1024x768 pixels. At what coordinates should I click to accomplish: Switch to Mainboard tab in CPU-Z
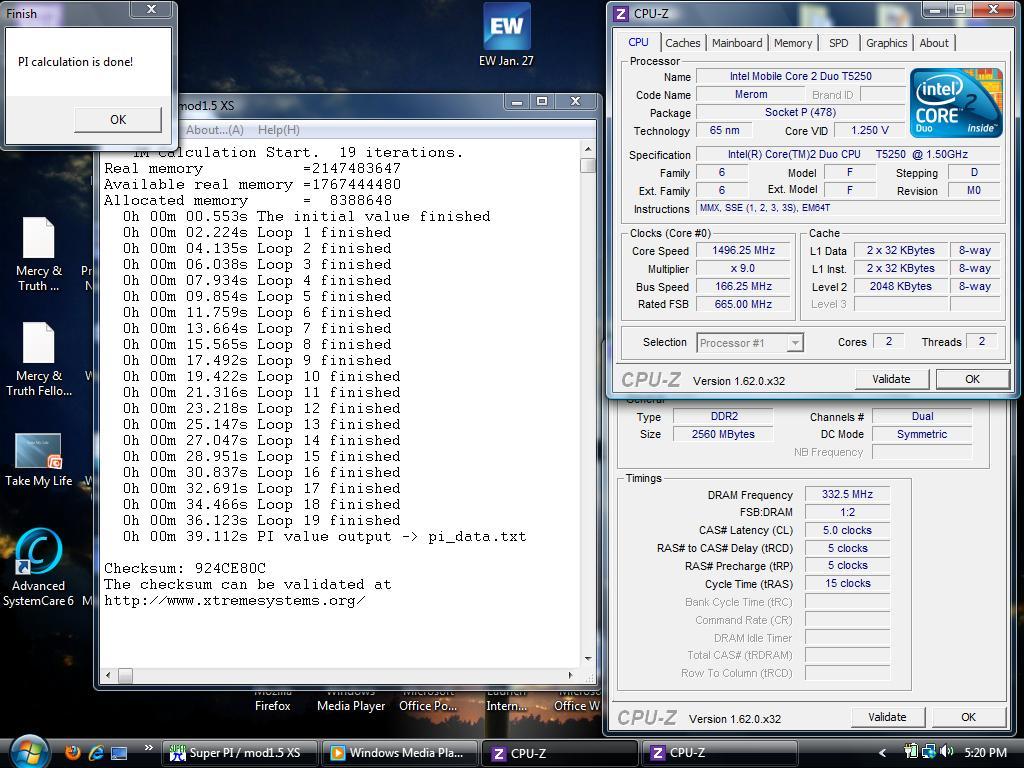point(737,43)
